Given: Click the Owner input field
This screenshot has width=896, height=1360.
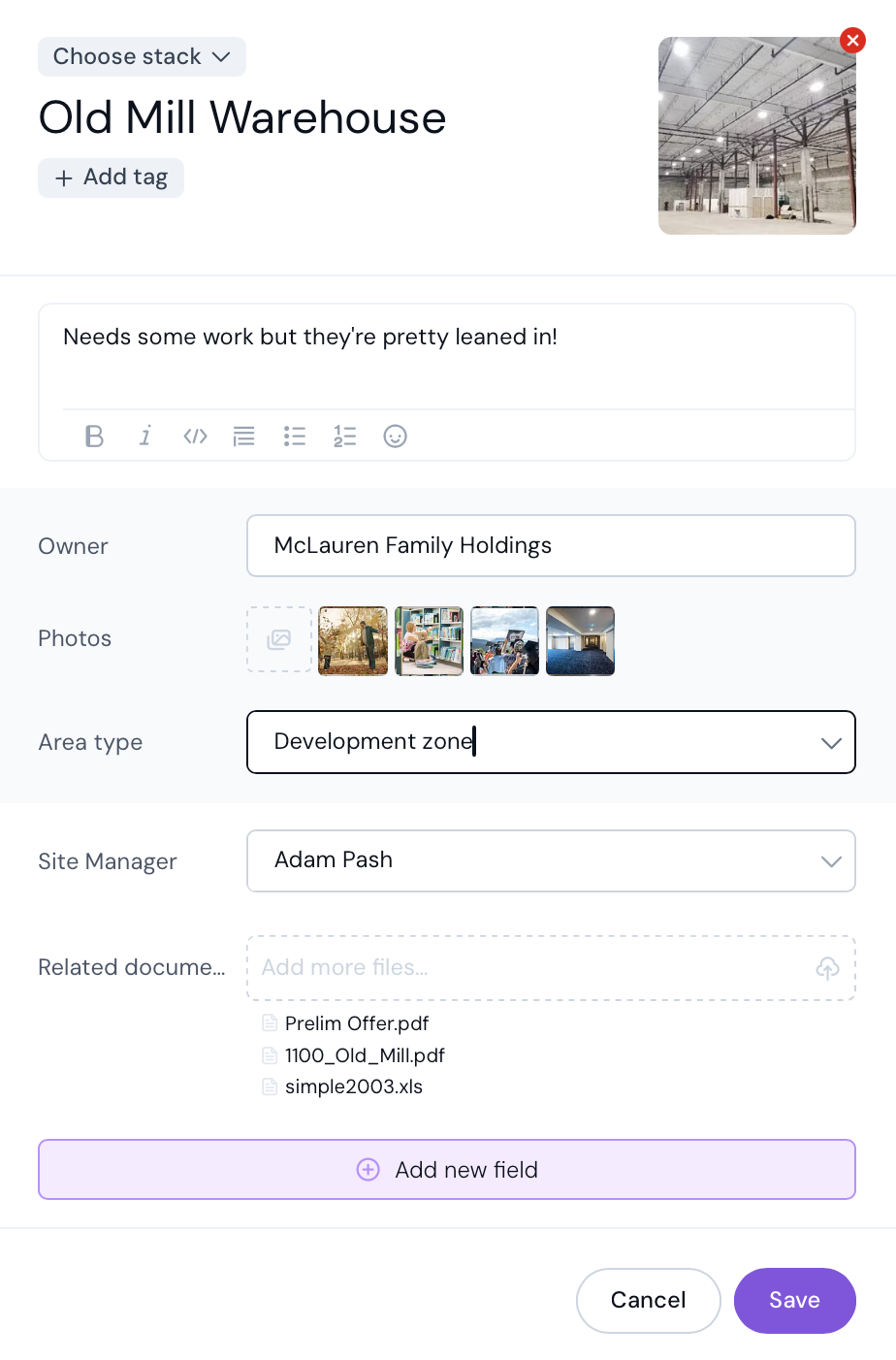Looking at the screenshot, I should click(551, 546).
